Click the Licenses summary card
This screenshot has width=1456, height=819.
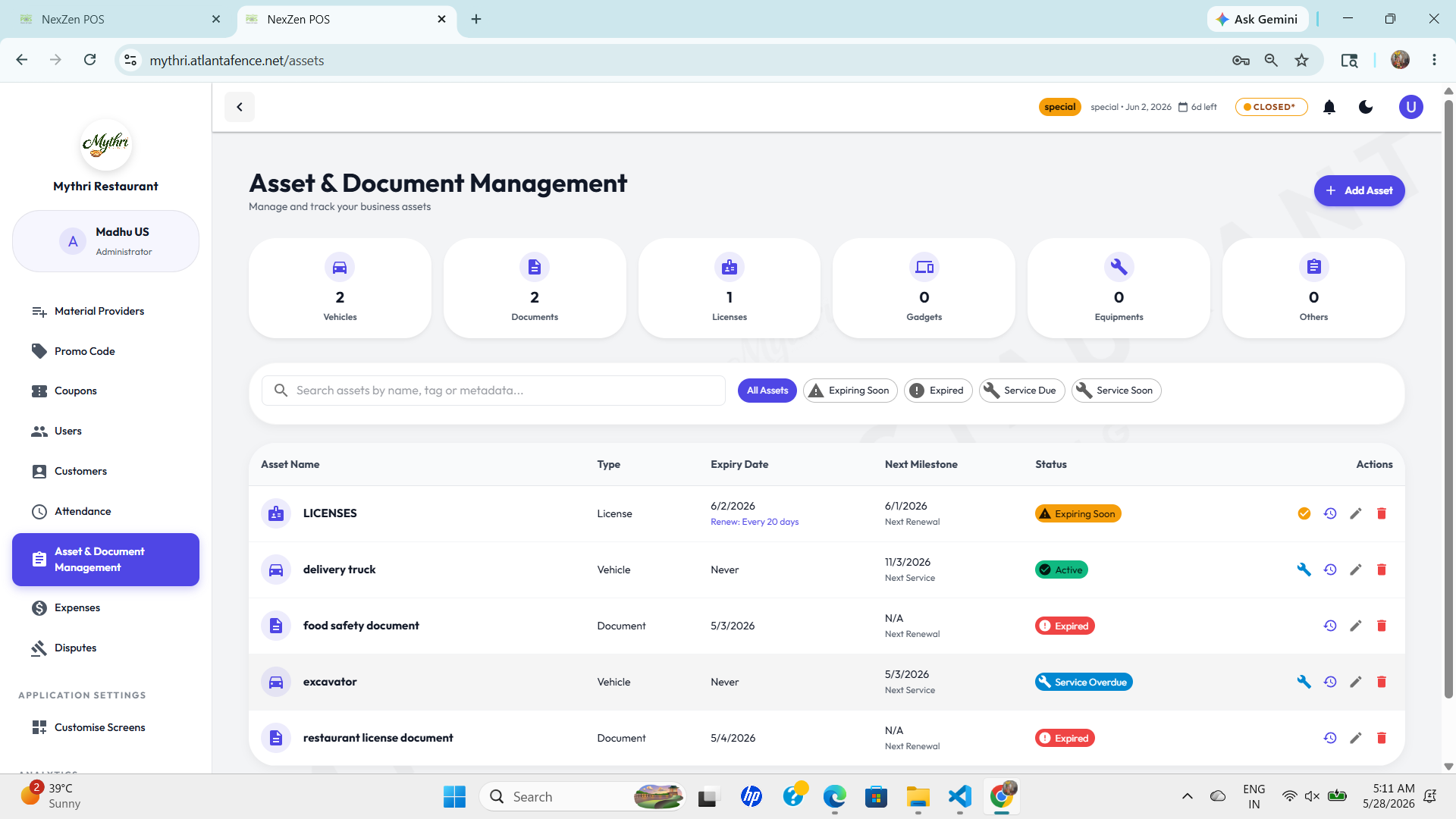730,288
